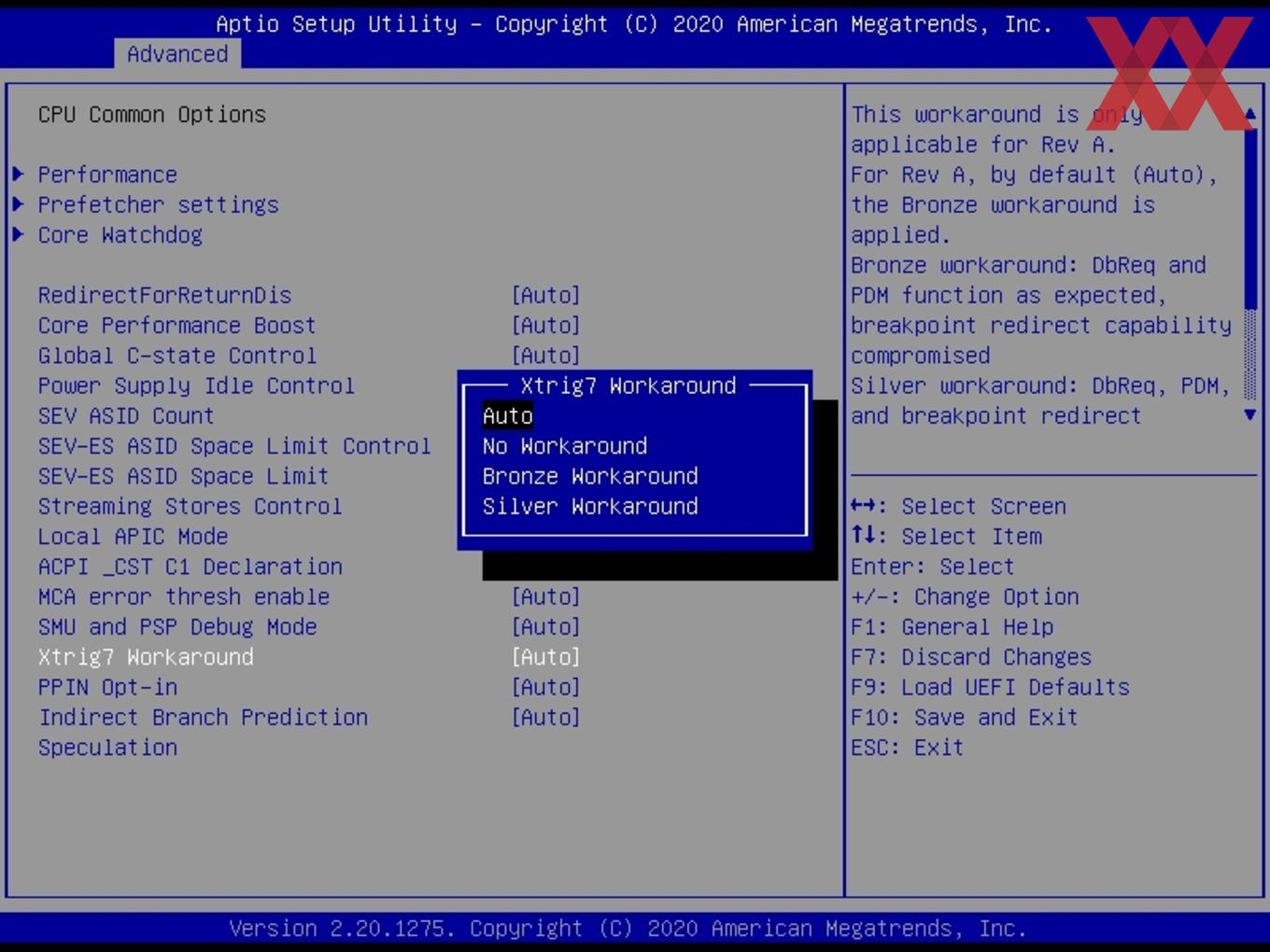Screen dimensions: 1270x952
Task: Click F7: Discard Changes hint
Action: pos(971,657)
